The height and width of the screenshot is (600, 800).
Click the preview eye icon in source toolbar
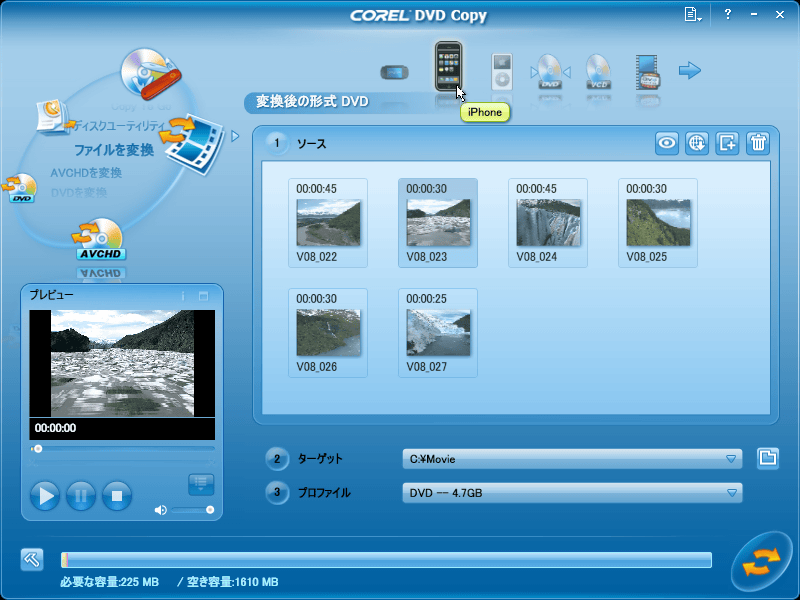[x=667, y=143]
